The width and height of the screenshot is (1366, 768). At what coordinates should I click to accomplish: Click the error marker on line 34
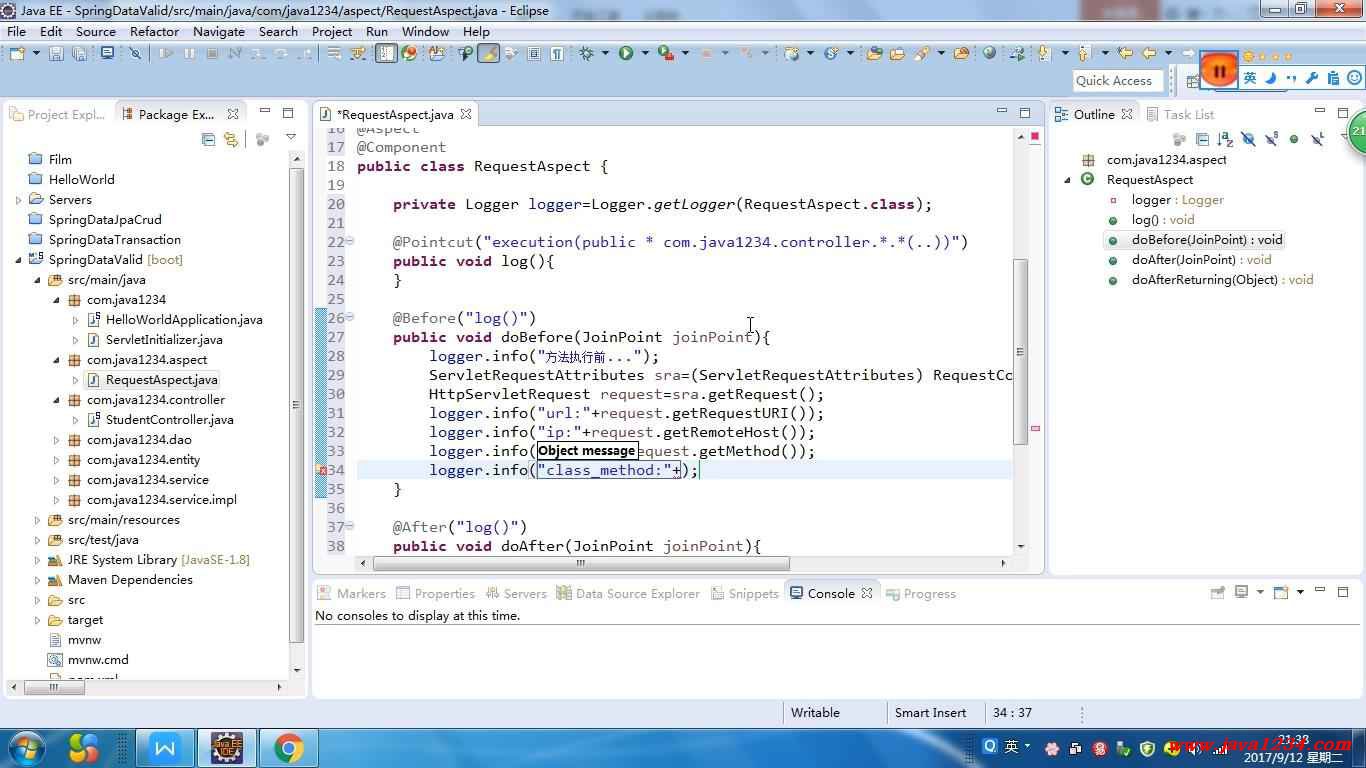(x=322, y=470)
